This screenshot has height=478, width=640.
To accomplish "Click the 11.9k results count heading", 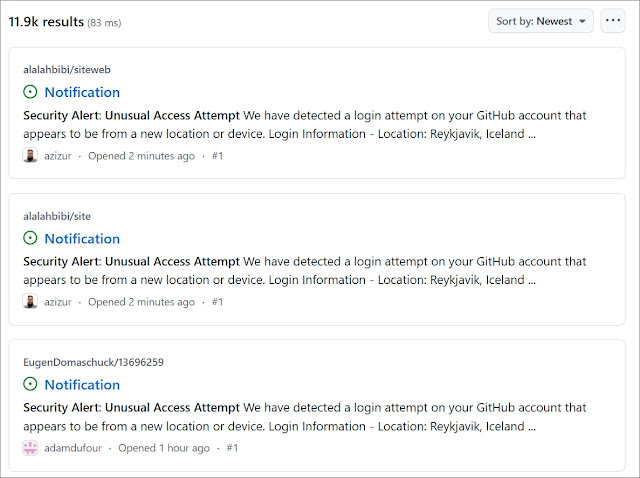I will (46, 21).
